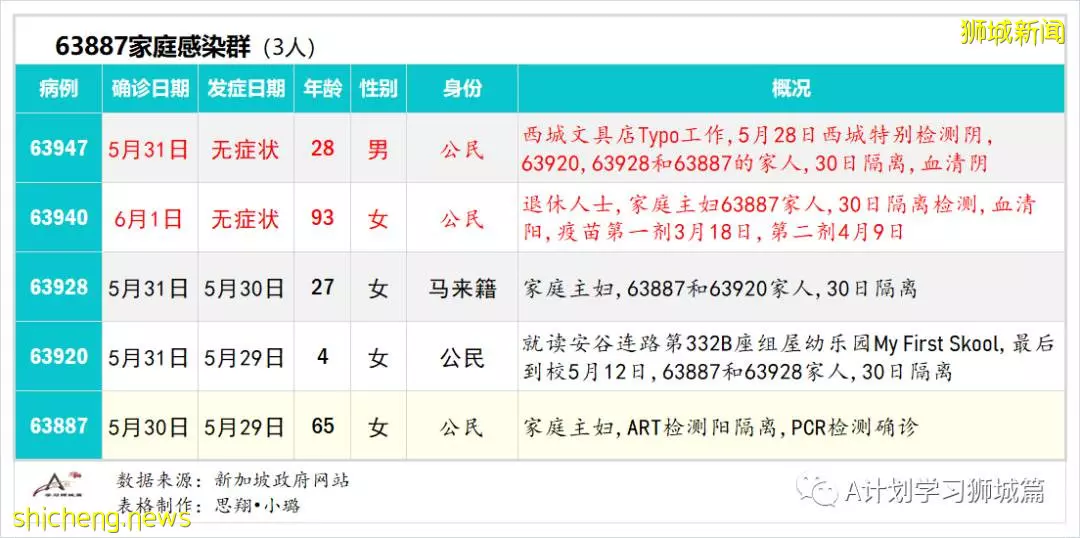Click gender "女" in row 63887
The height and width of the screenshot is (538, 1080).
click(x=378, y=427)
